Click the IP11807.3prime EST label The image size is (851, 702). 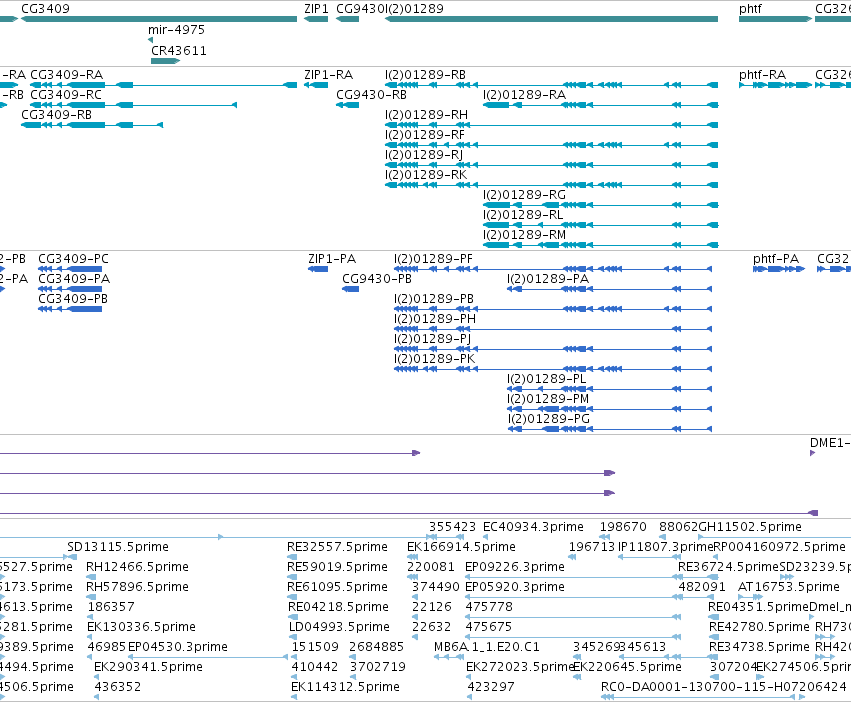[x=665, y=547]
